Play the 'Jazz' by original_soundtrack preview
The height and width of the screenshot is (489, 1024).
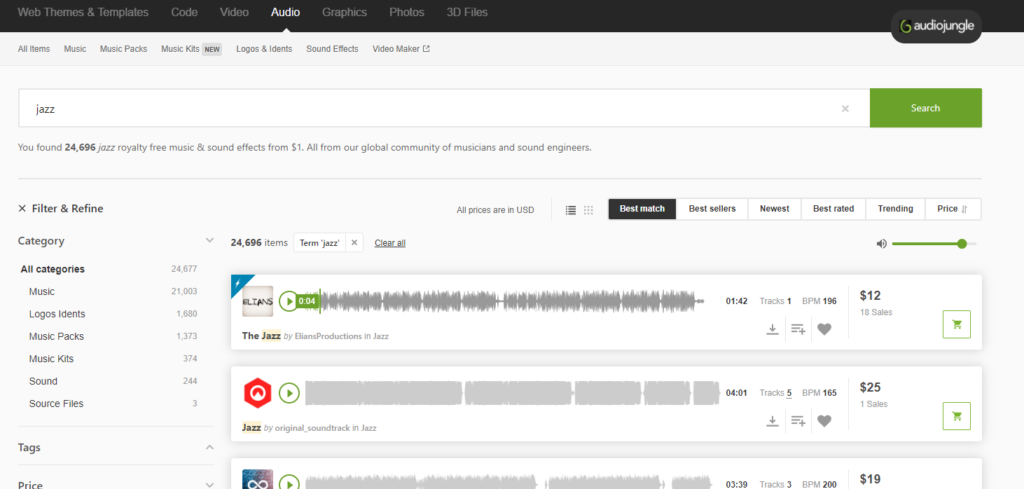click(x=289, y=393)
